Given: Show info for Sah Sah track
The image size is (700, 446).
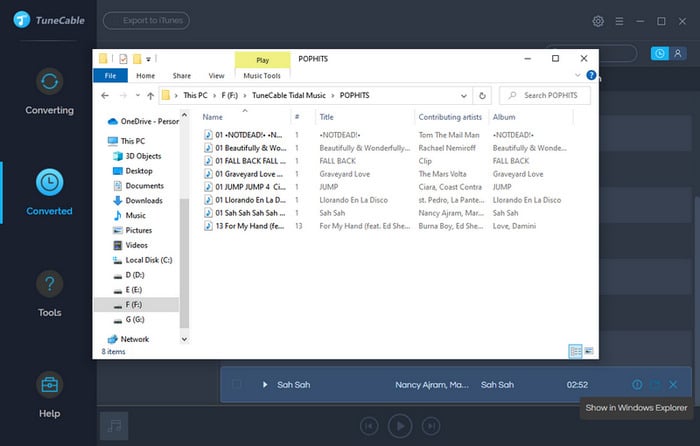Looking at the screenshot, I should pyautogui.click(x=637, y=384).
